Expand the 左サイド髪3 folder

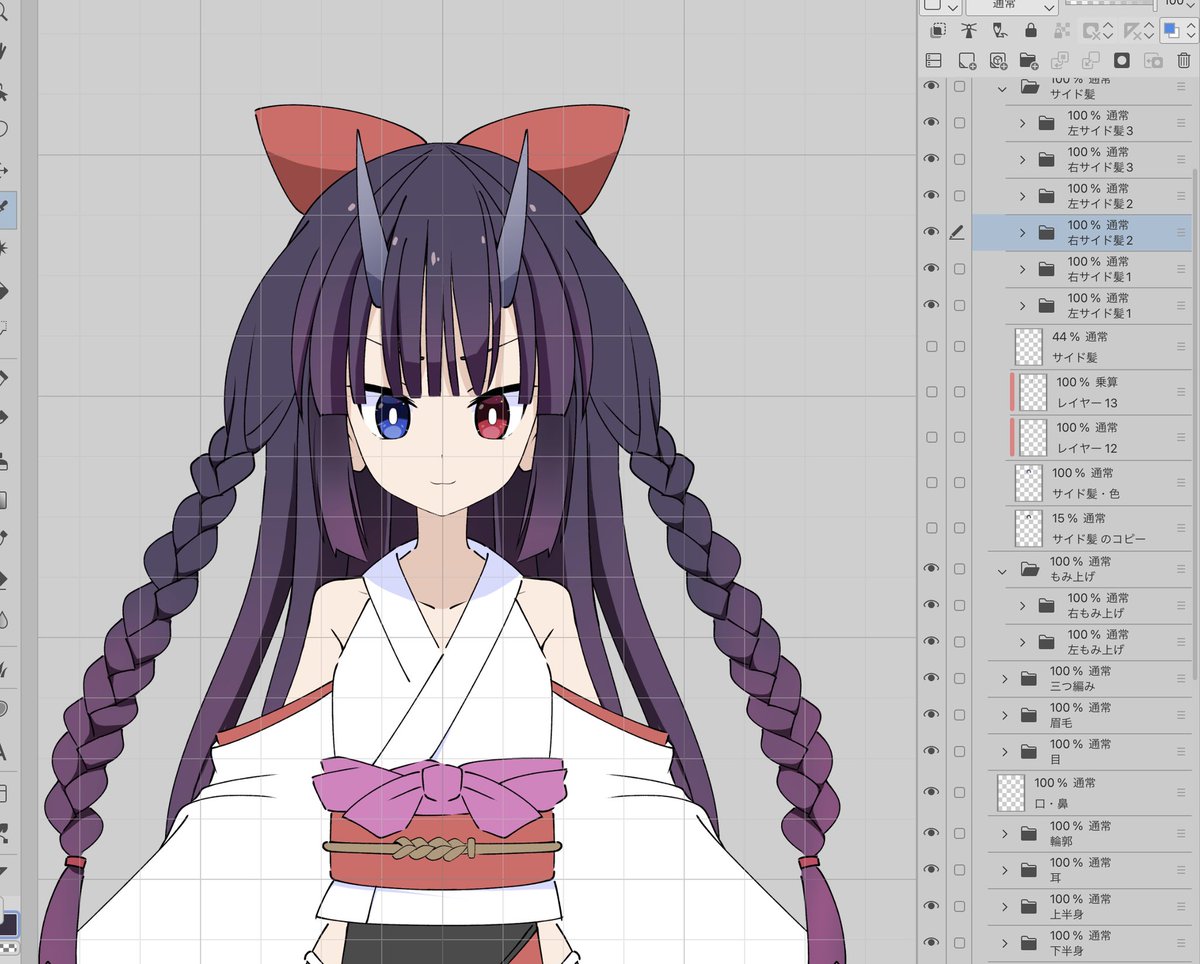1022,123
